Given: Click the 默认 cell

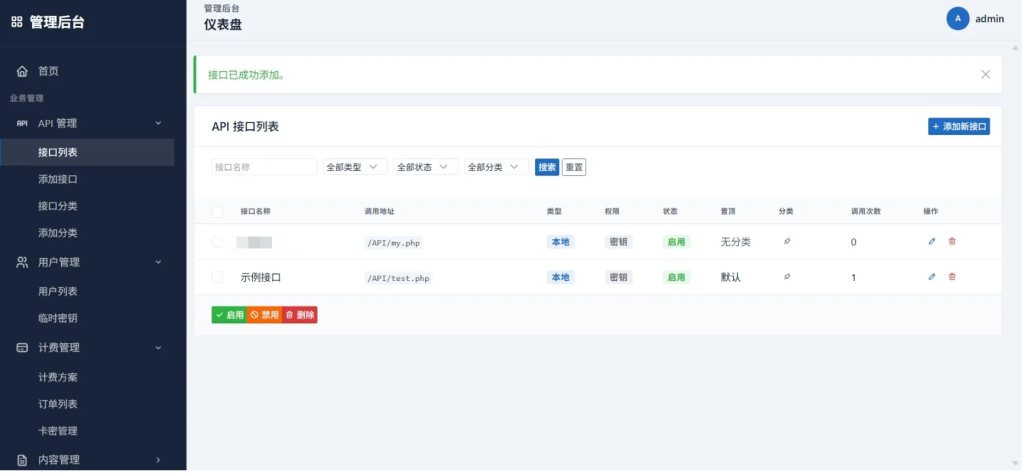Looking at the screenshot, I should 731,278.
